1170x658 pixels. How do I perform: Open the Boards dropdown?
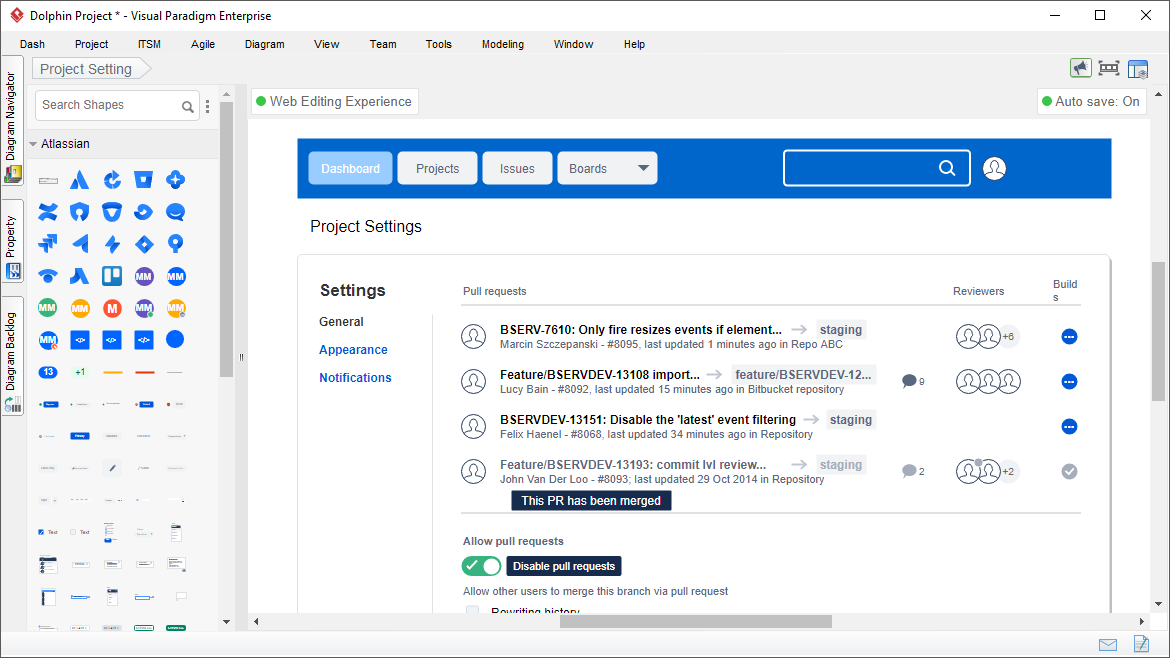[x=607, y=169]
